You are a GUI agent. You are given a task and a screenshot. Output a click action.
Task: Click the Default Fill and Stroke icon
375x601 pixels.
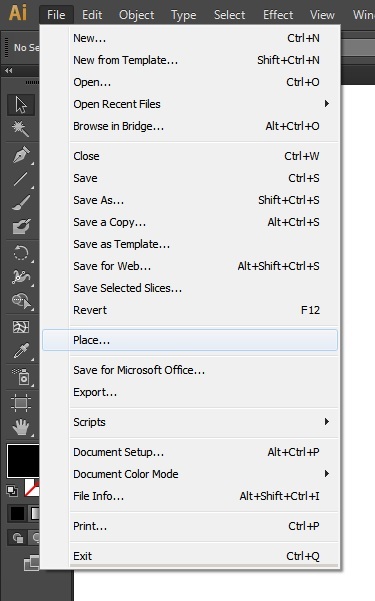click(x=12, y=491)
